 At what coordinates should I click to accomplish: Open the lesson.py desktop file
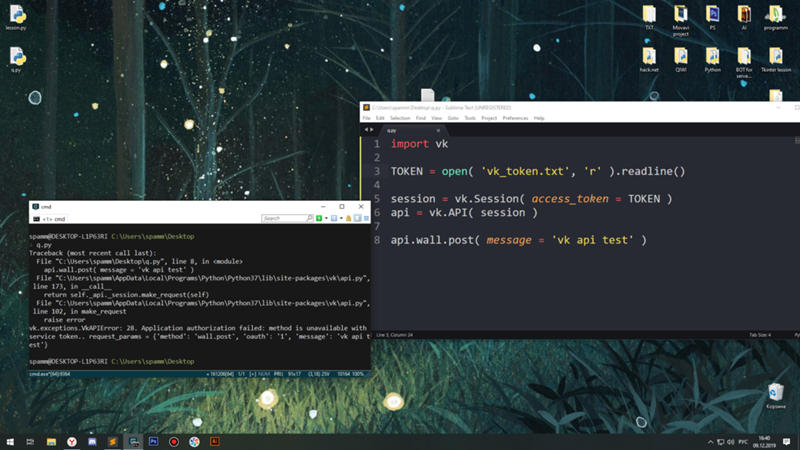point(16,15)
